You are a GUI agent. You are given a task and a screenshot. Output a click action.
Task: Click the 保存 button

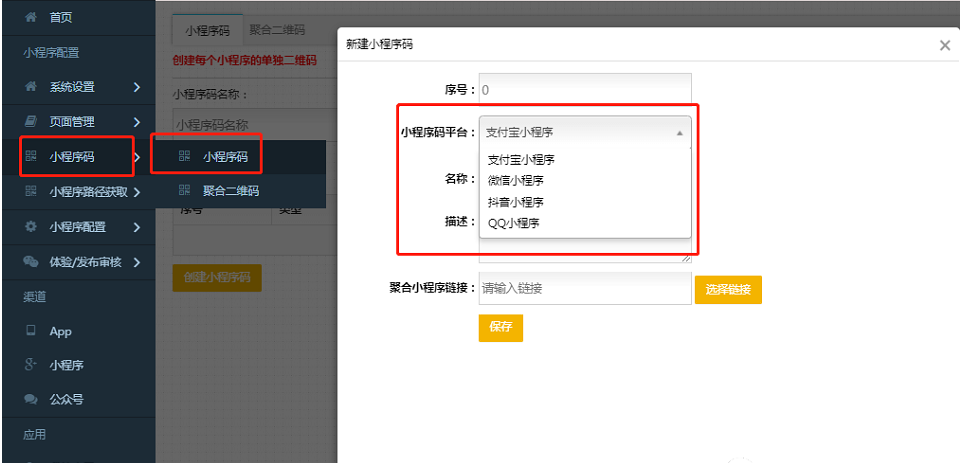point(500,328)
